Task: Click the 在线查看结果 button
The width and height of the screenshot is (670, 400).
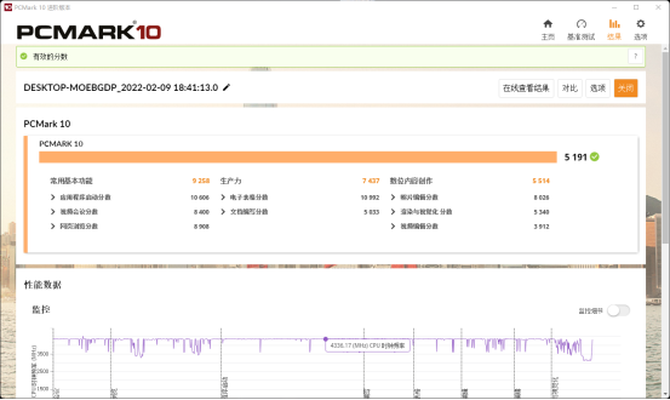Action: 526,88
